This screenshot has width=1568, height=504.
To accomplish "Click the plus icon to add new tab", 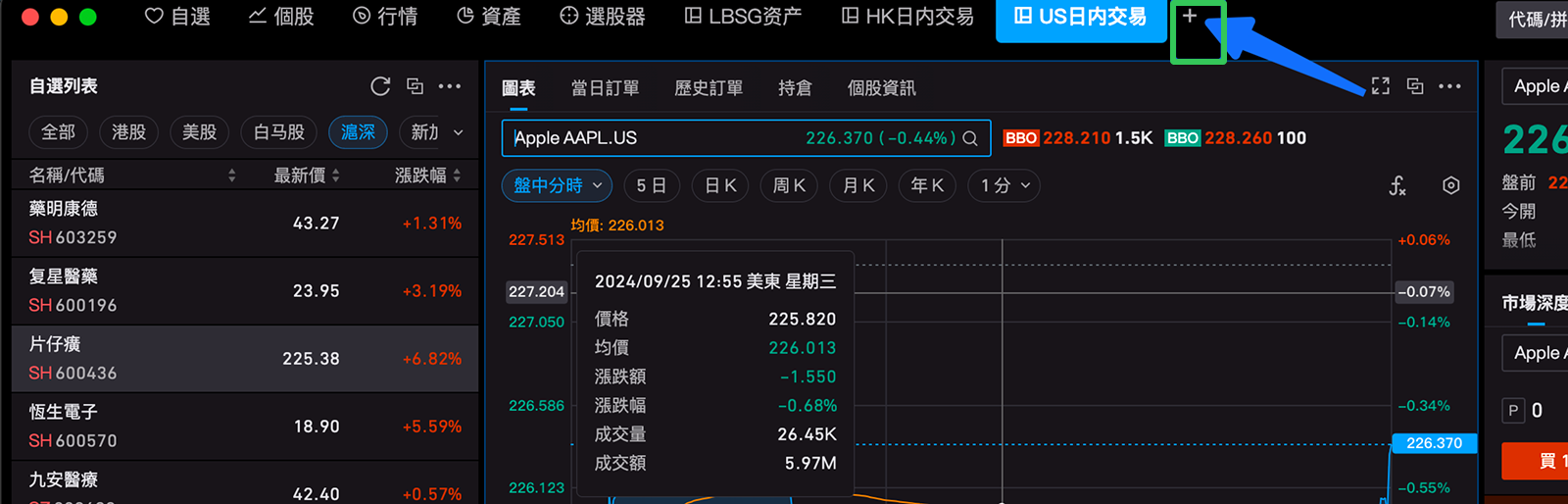I will (x=1190, y=17).
